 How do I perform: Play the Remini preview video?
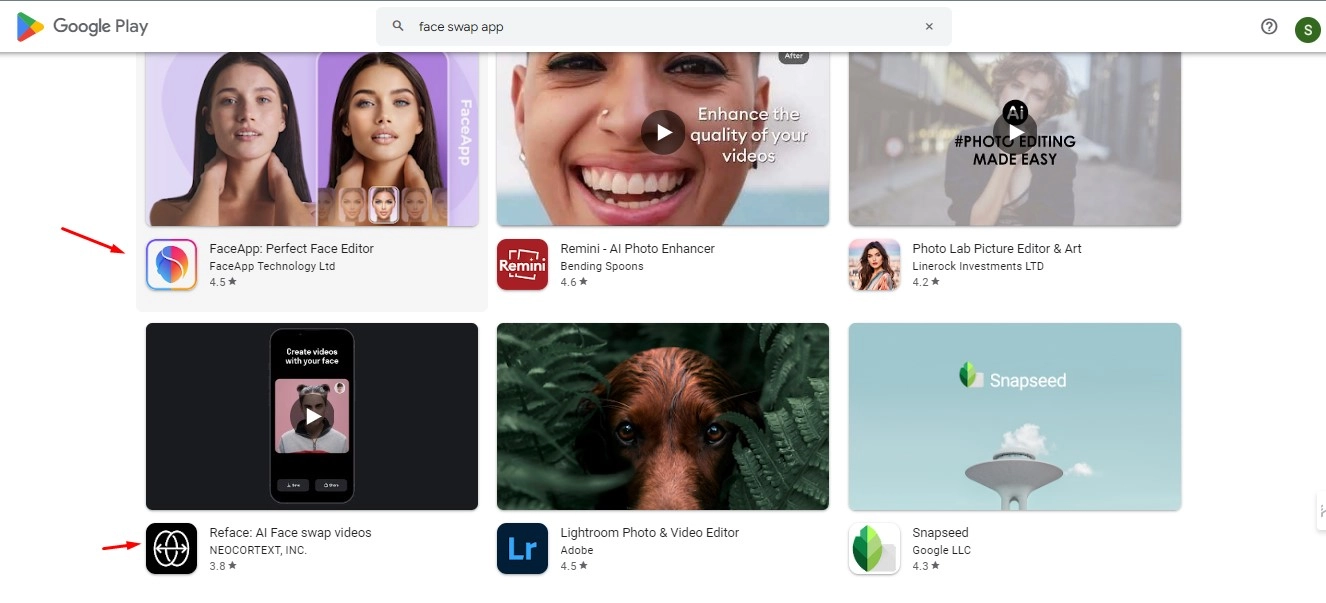pyautogui.click(x=662, y=132)
